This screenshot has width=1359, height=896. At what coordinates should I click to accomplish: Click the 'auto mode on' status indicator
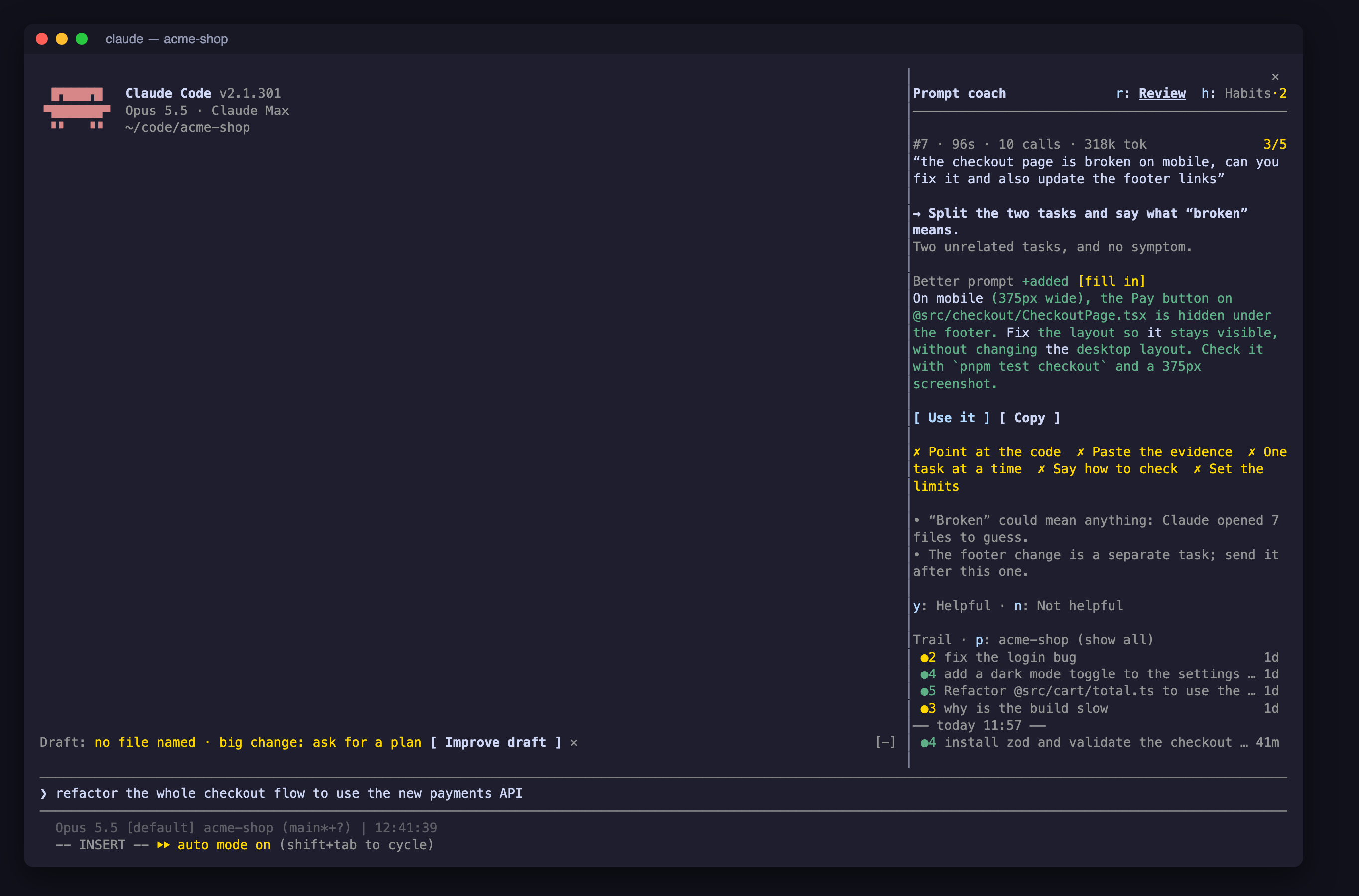[x=214, y=845]
